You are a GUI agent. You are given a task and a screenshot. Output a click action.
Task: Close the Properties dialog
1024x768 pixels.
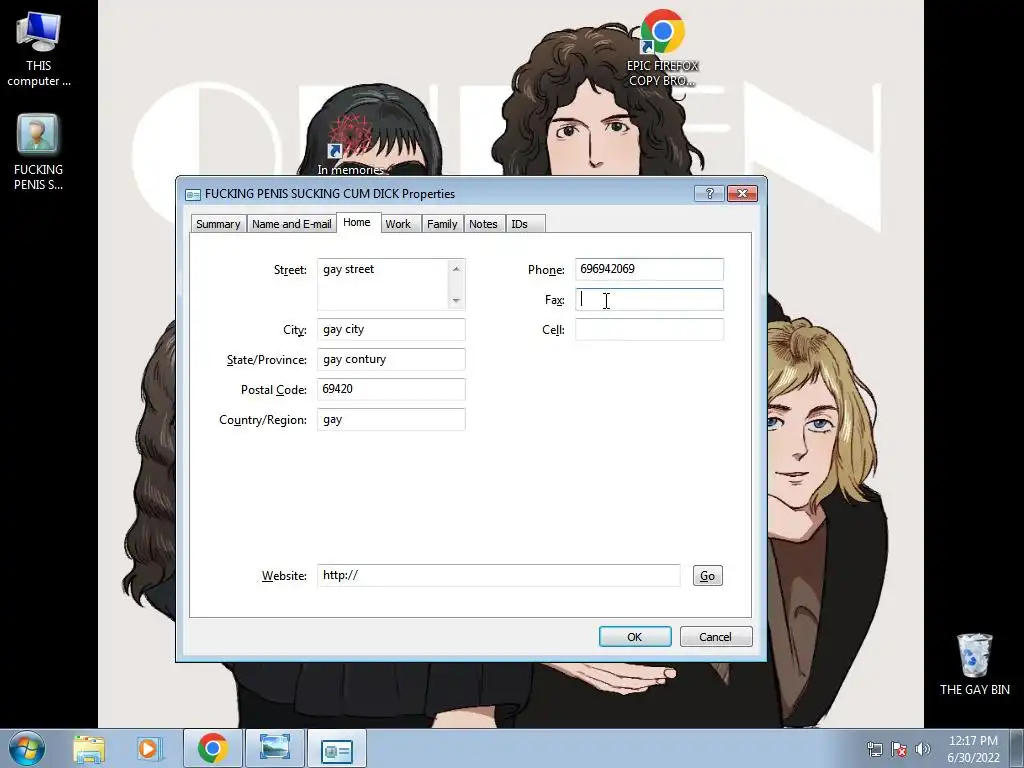743,193
